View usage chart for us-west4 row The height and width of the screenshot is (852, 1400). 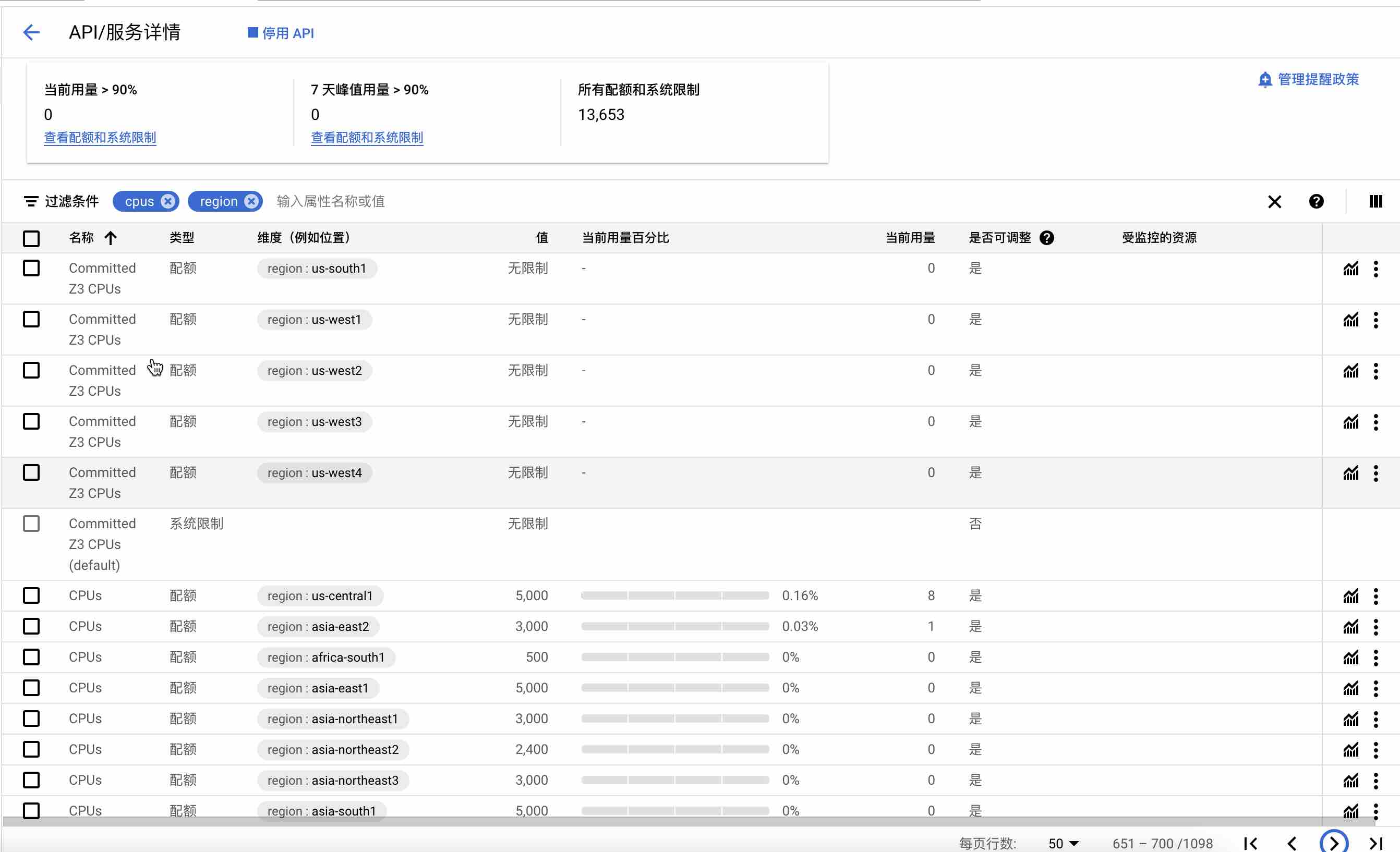coord(1350,472)
